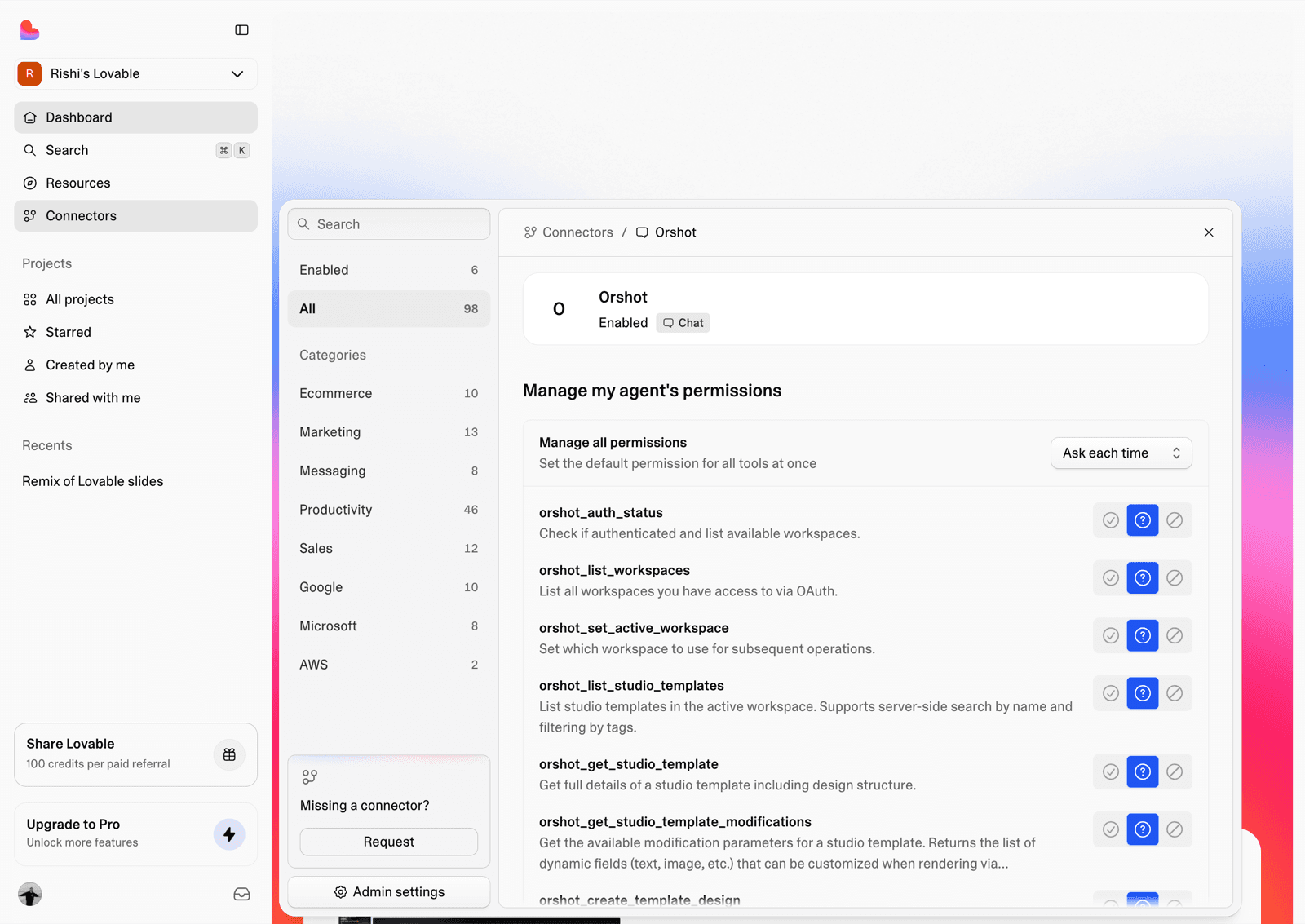Click the Orshot 'O' connector logo
This screenshot has width=1305, height=924.
559,309
